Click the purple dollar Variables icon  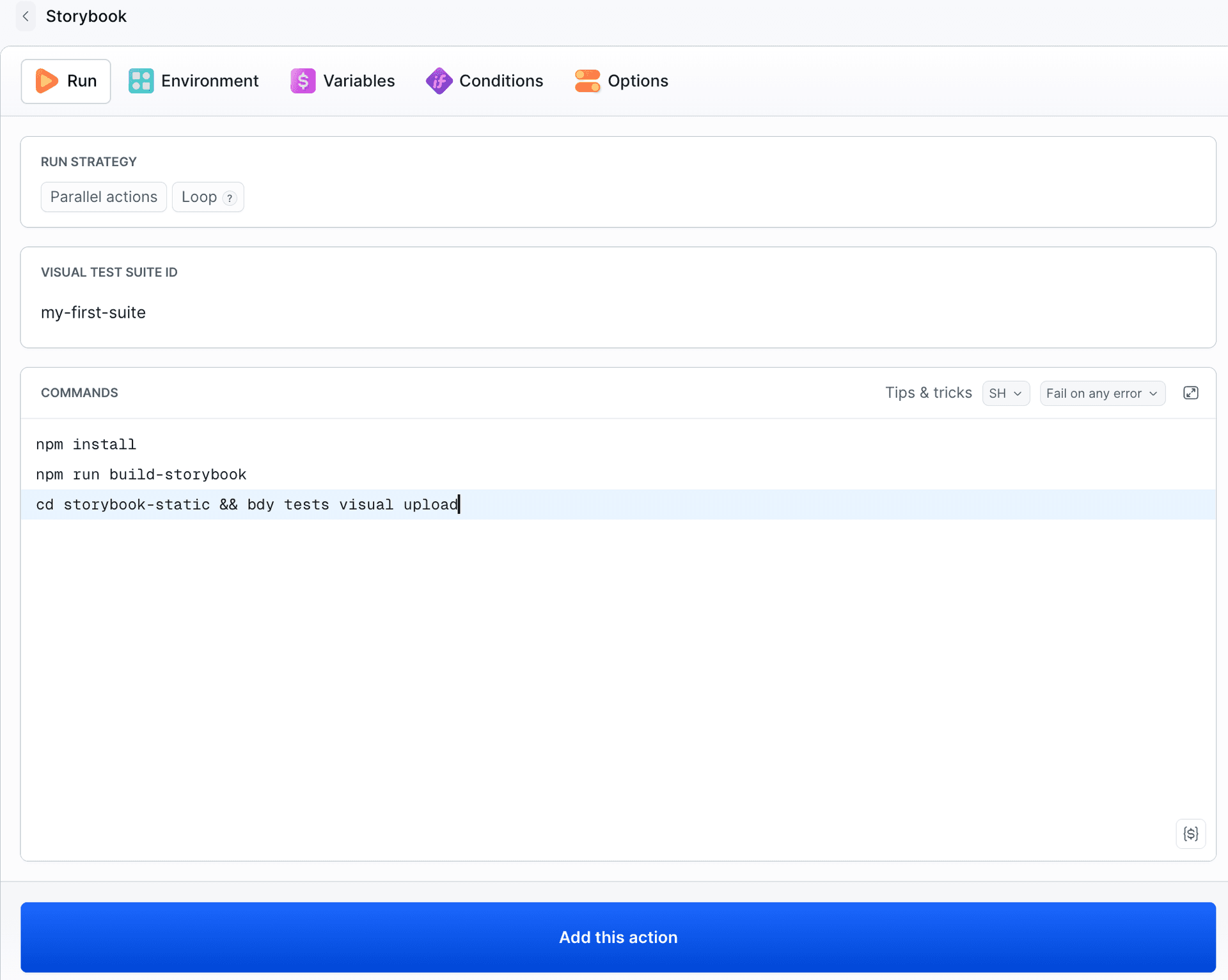[x=303, y=81]
